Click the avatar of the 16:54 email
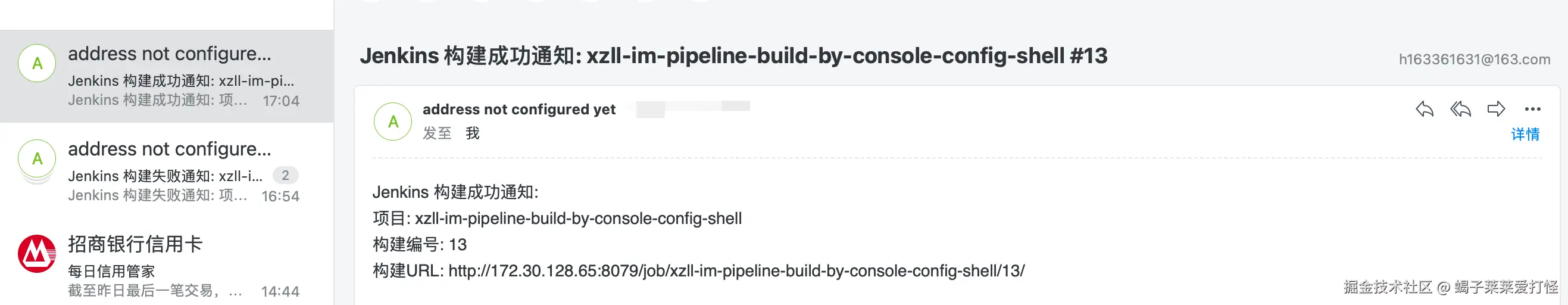 [x=37, y=159]
